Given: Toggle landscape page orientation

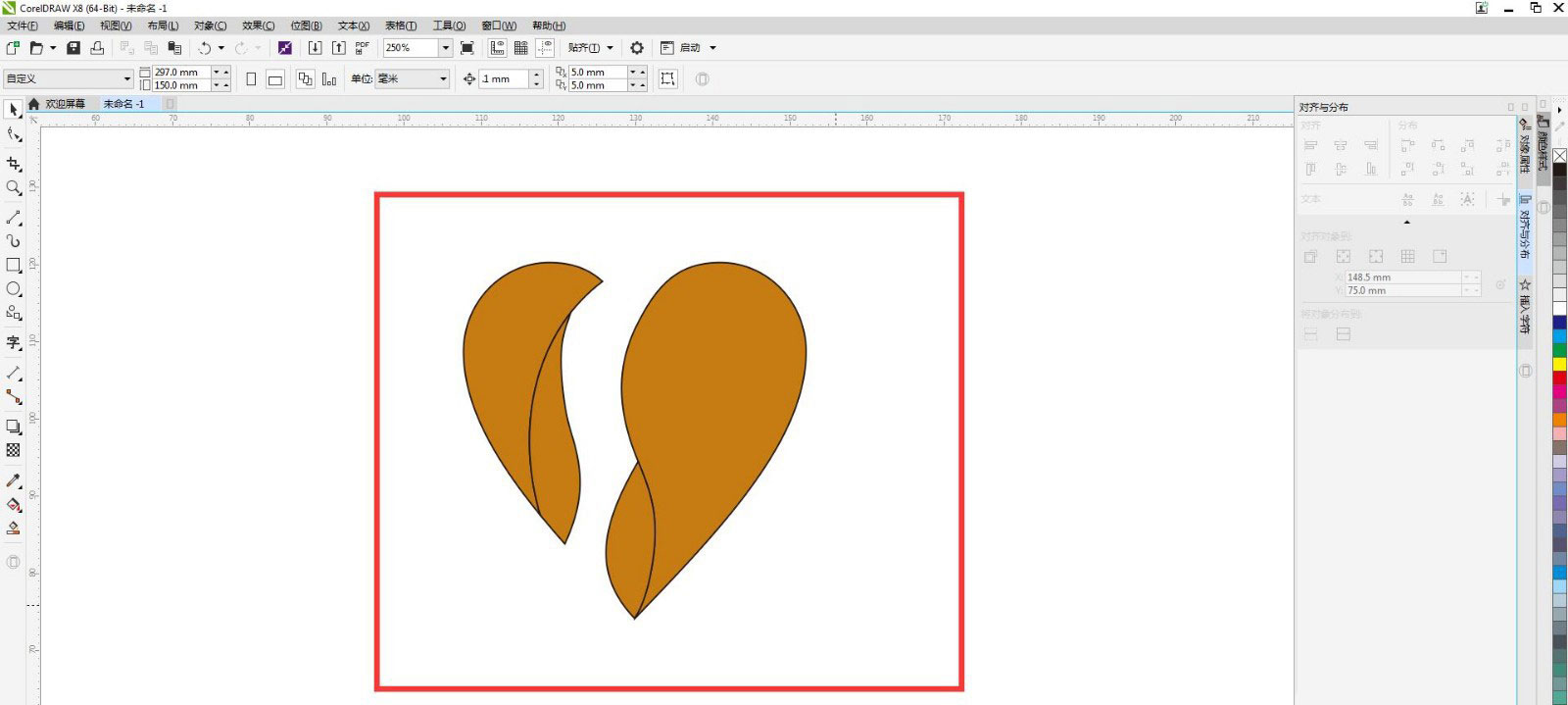Looking at the screenshot, I should (x=275, y=79).
